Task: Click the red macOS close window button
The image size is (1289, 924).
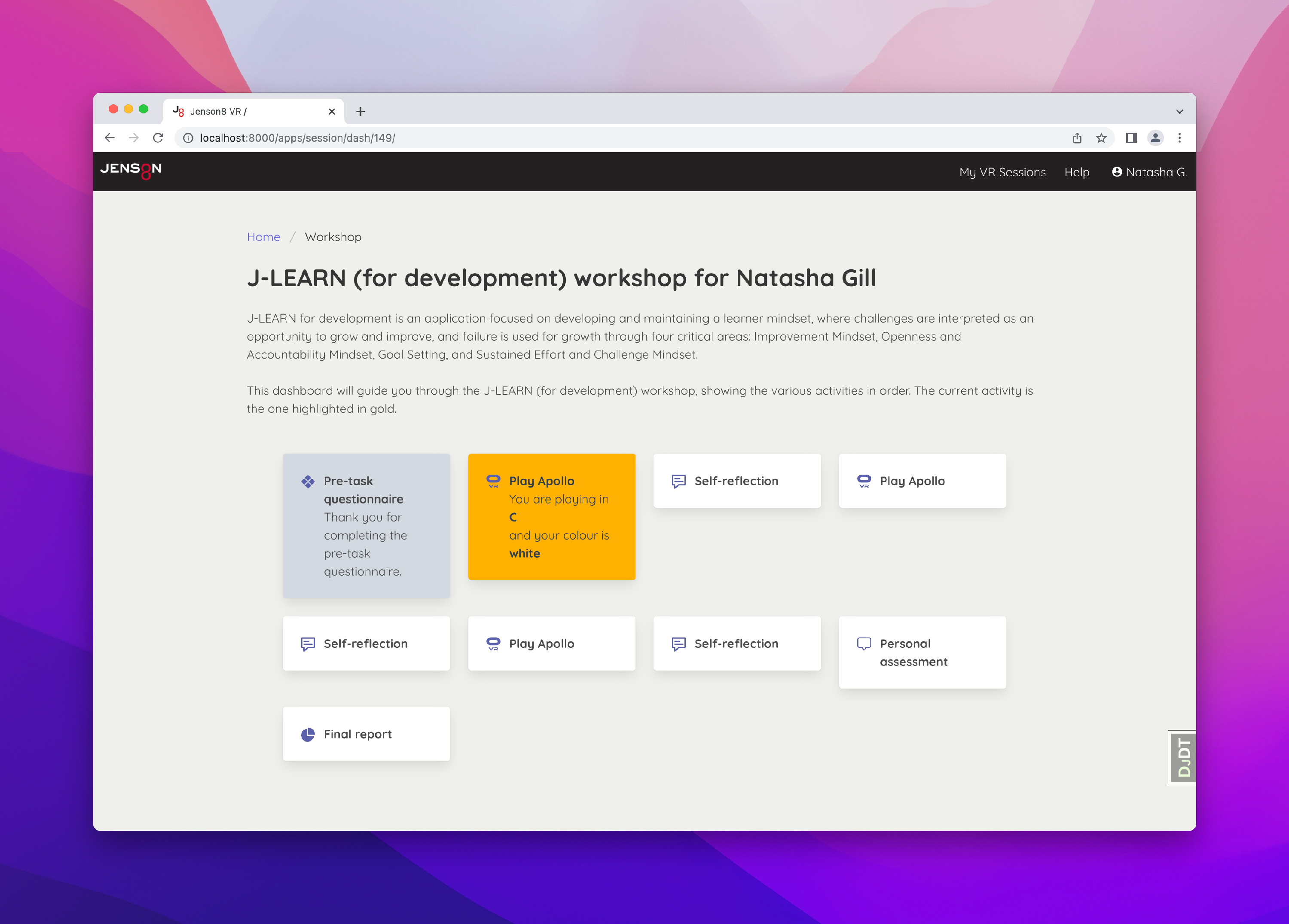Action: pyautogui.click(x=113, y=109)
